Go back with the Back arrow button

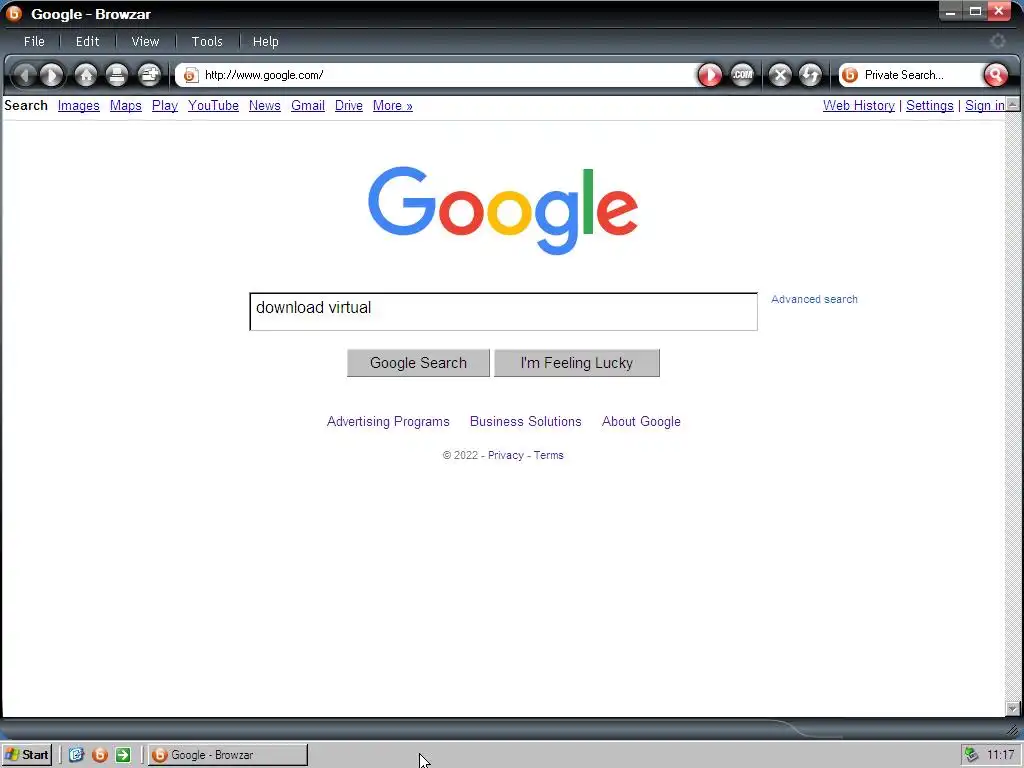pos(24,75)
